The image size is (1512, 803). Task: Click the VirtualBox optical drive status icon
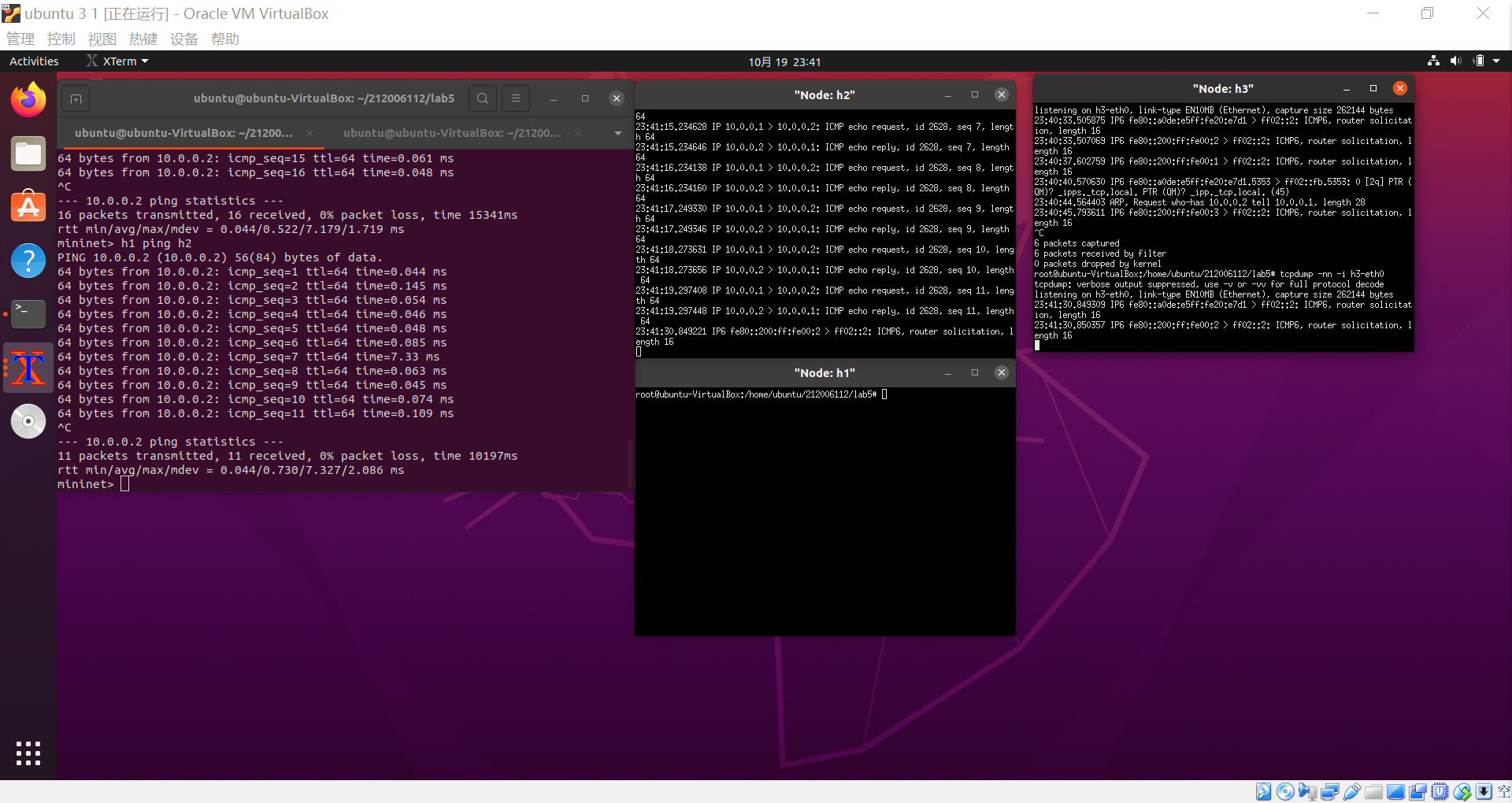[1285, 792]
